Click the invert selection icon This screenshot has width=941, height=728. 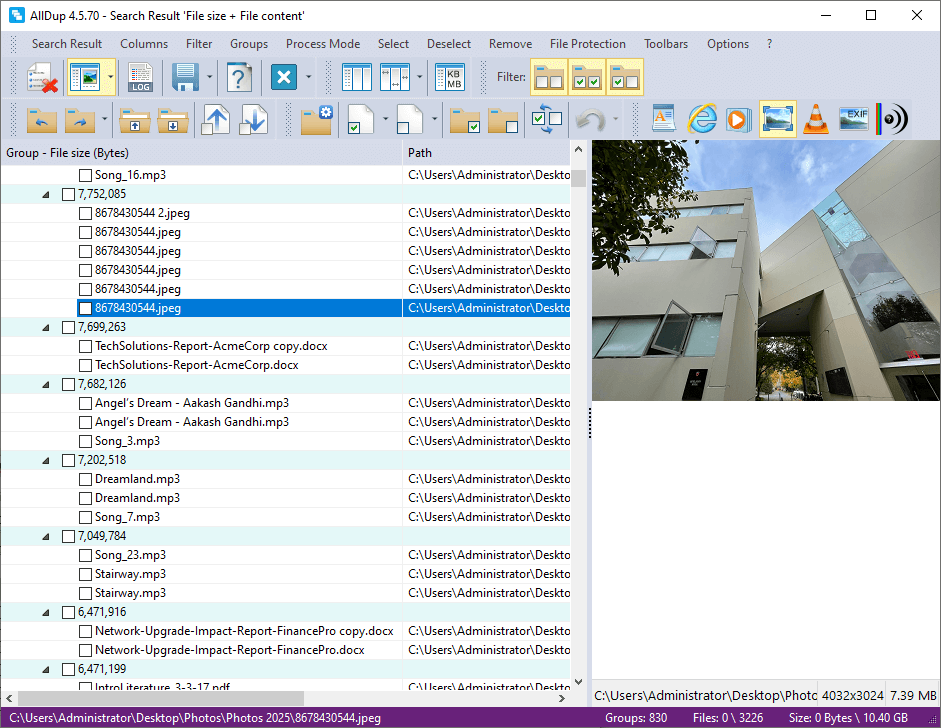point(547,119)
